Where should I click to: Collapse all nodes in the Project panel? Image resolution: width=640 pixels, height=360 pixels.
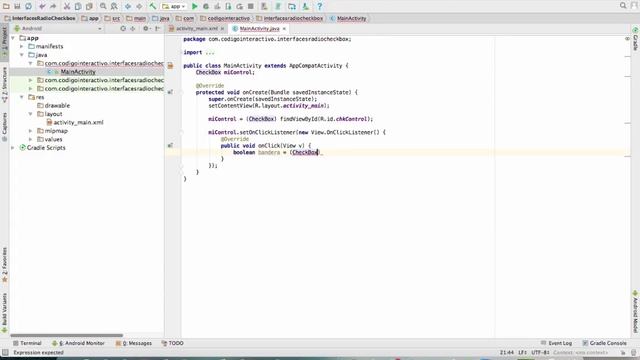click(x=133, y=29)
